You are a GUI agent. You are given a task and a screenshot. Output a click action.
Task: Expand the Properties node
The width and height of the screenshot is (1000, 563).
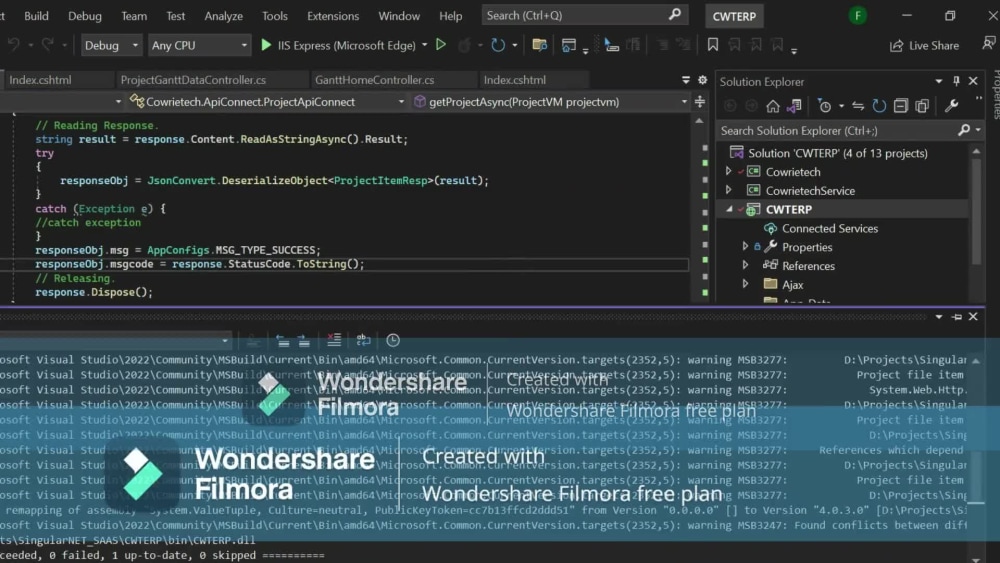pyautogui.click(x=745, y=247)
